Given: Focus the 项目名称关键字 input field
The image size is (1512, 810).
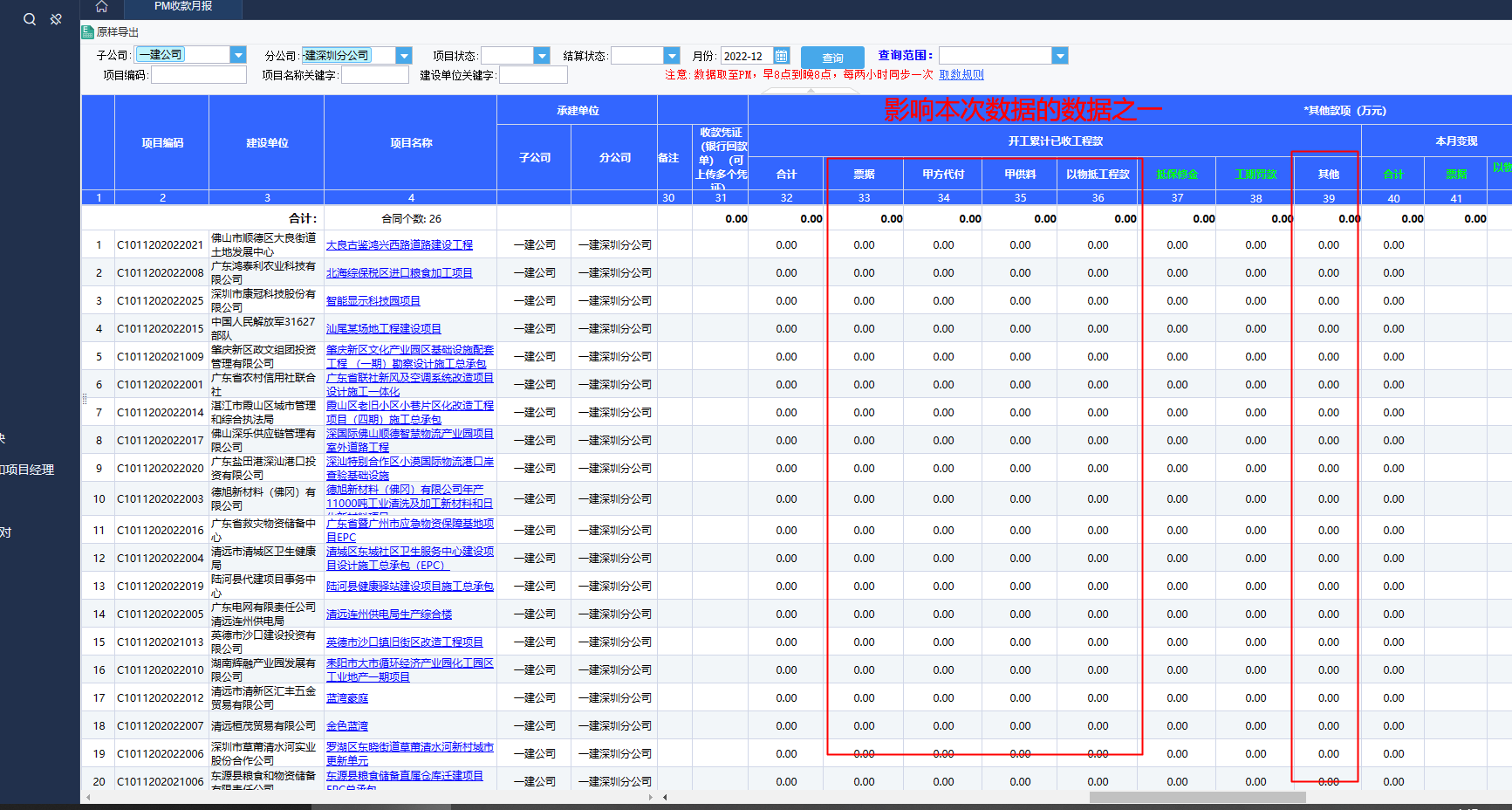Looking at the screenshot, I should tap(375, 75).
